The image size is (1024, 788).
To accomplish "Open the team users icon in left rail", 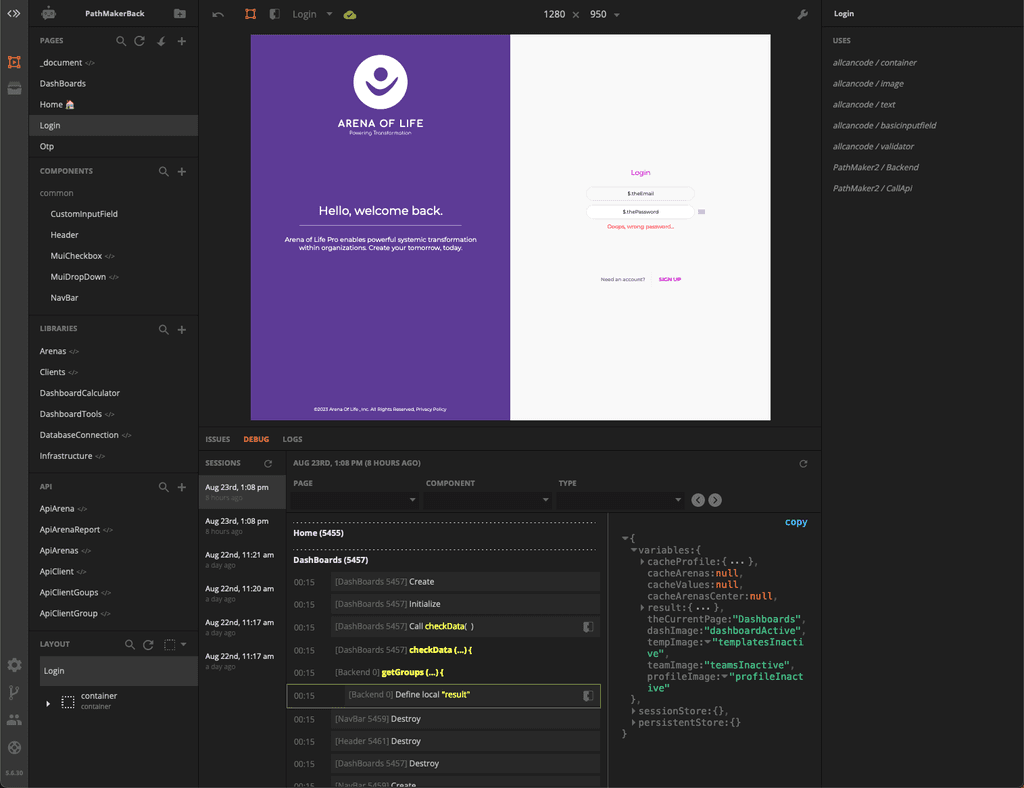I will click(x=14, y=719).
